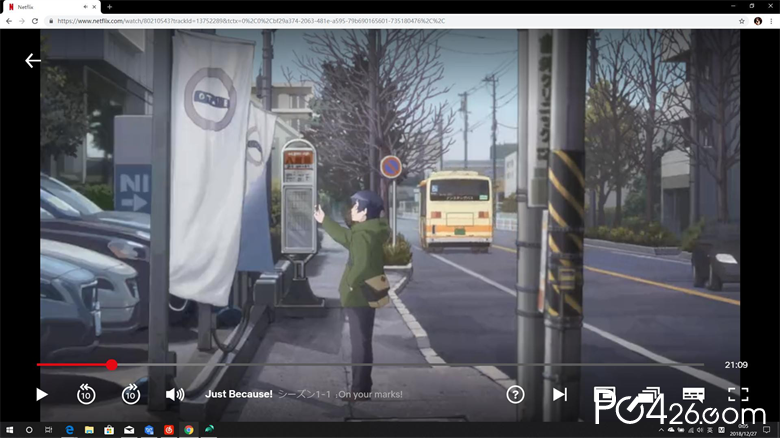
Task: Open the Windows Start menu
Action: [x=9, y=430]
